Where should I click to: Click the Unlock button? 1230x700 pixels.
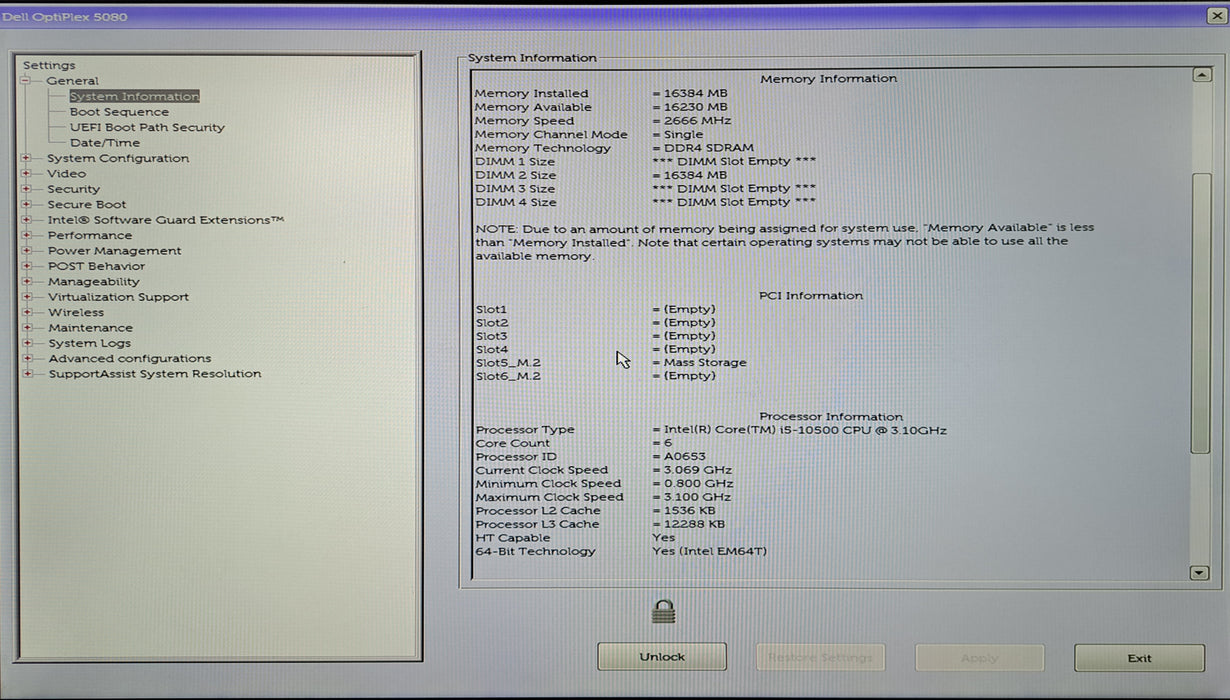662,657
